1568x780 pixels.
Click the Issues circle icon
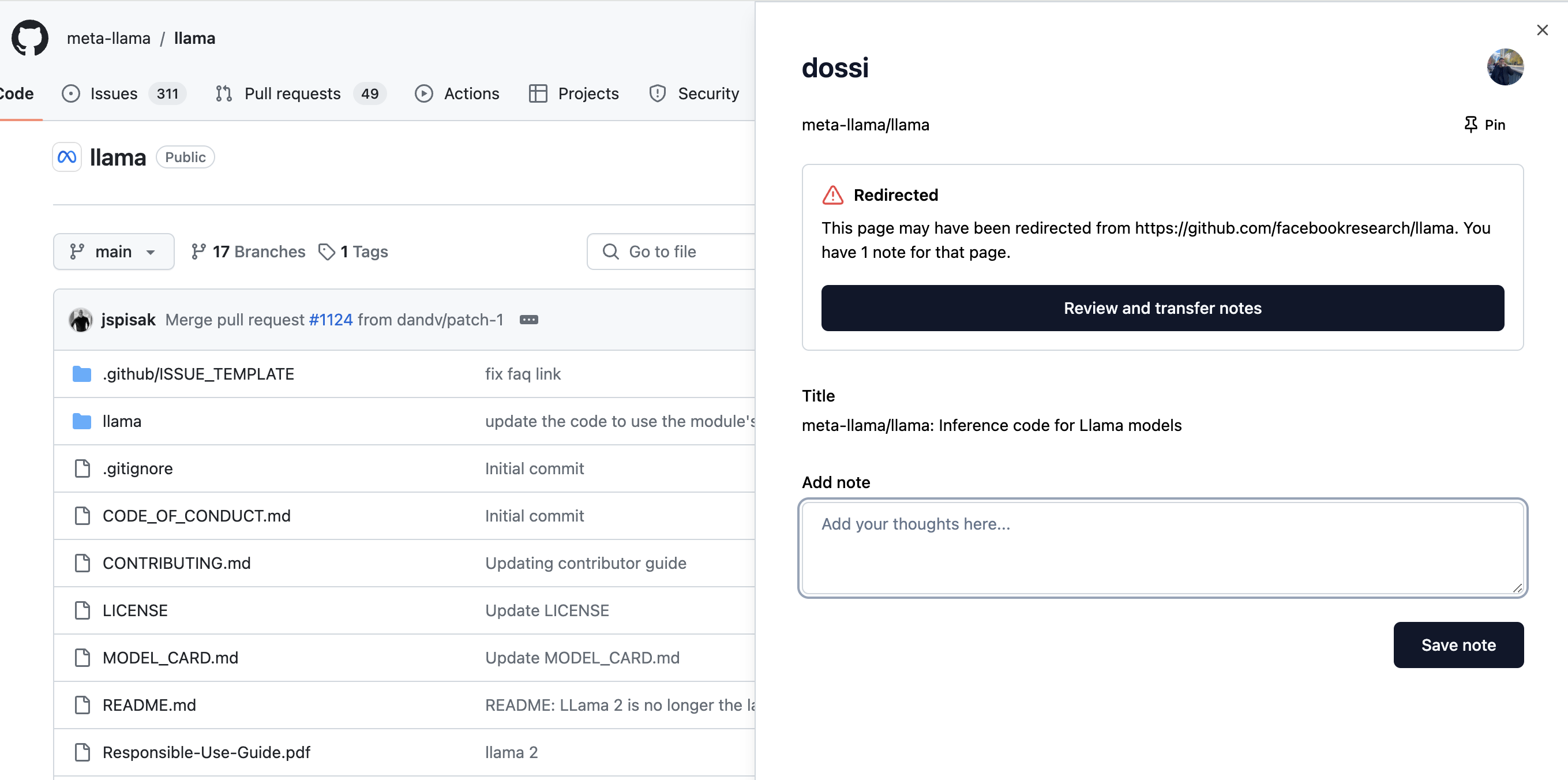pyautogui.click(x=70, y=94)
